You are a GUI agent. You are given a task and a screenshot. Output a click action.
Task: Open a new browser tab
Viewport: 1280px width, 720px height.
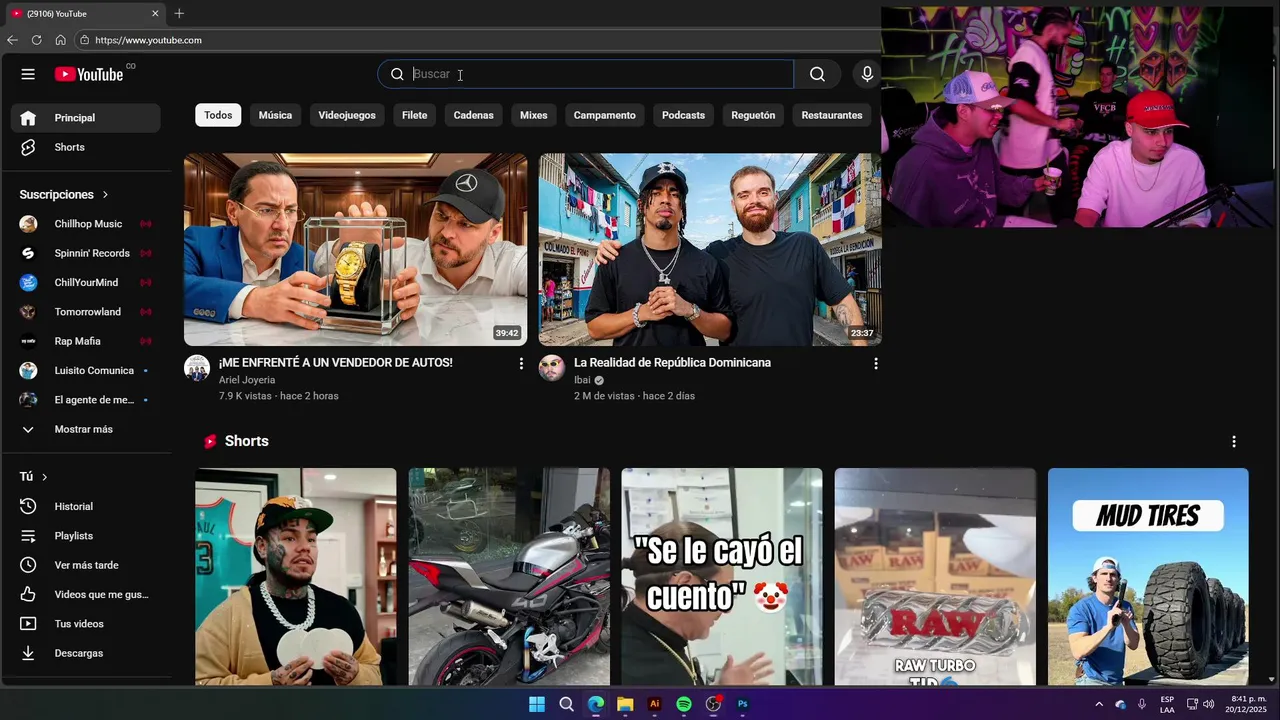(179, 13)
